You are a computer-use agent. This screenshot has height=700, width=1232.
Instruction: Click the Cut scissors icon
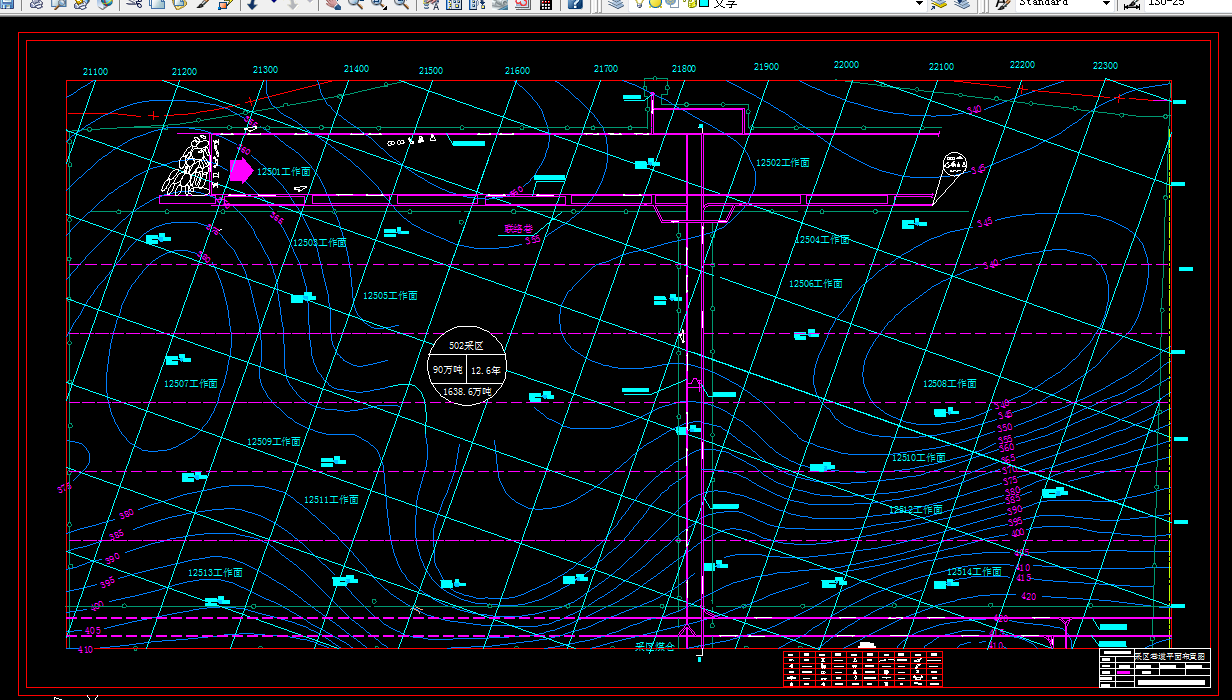[133, 3]
